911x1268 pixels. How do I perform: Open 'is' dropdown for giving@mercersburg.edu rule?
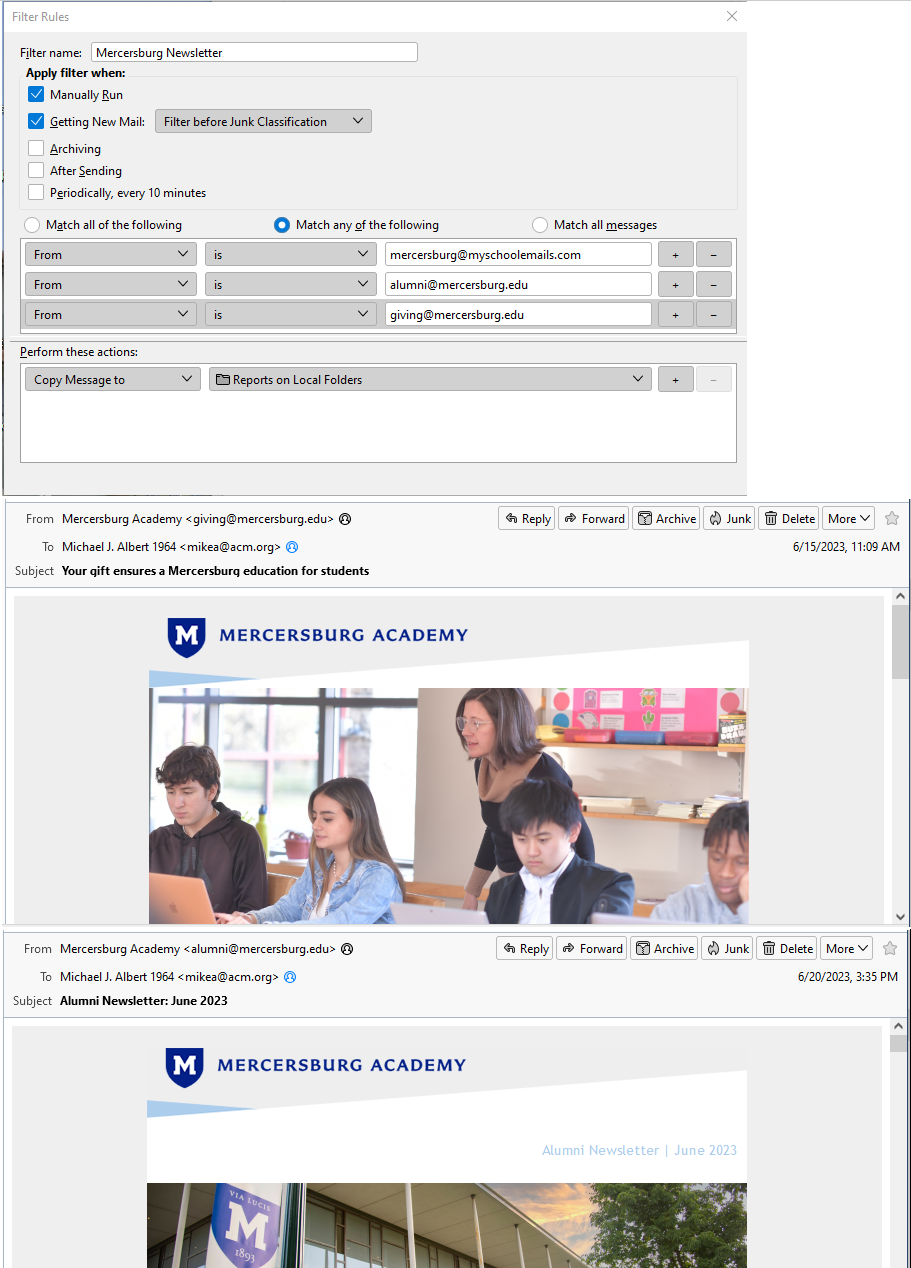click(291, 315)
